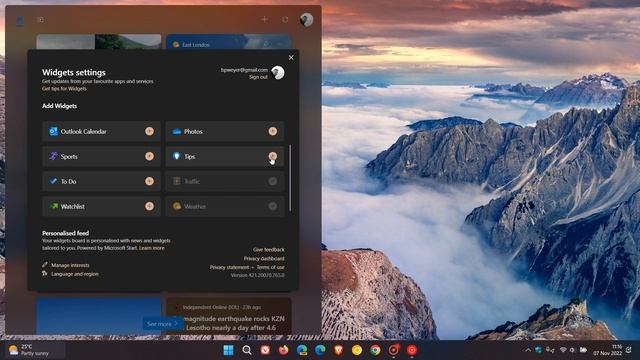The width and height of the screenshot is (640, 360).
Task: Open the Privacy statement link
Action: coord(229,267)
